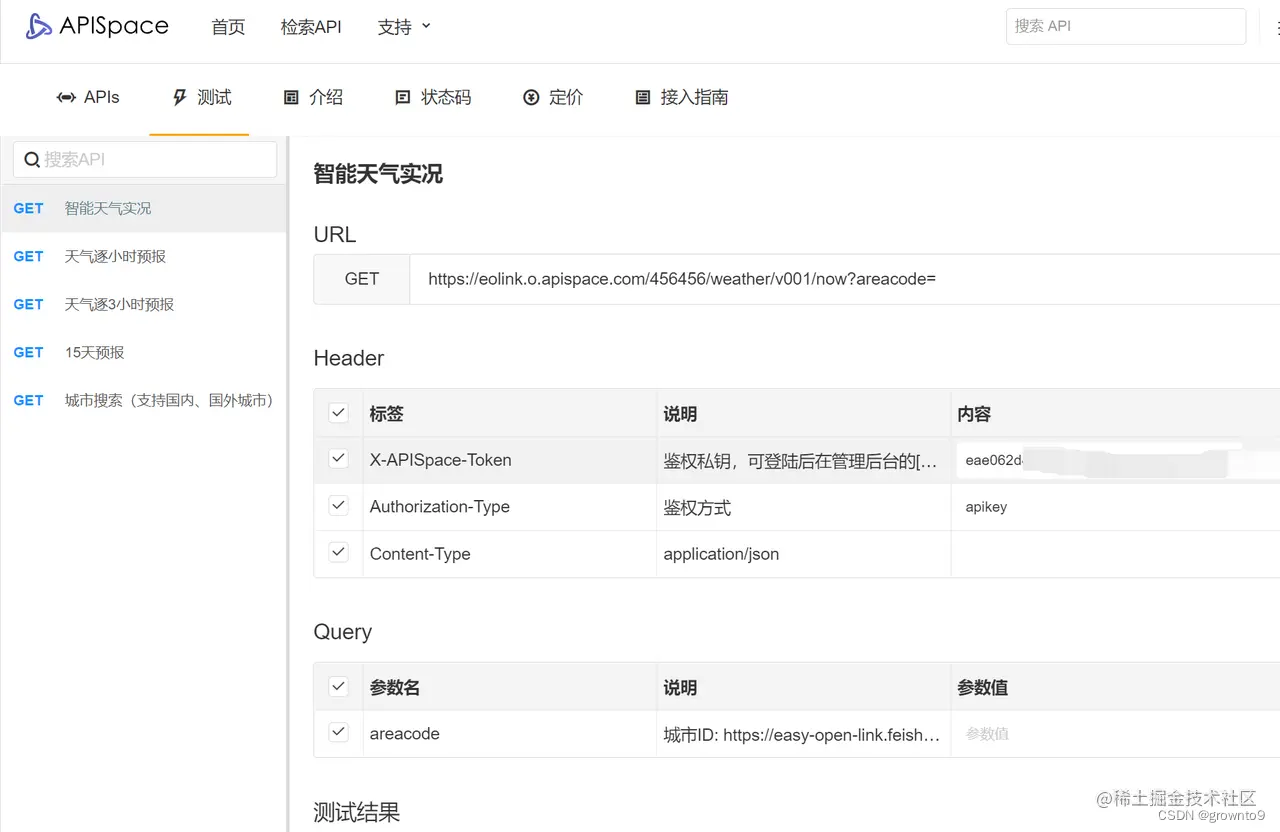This screenshot has width=1280, height=832.
Task: Click the Content-Type label cell
Action: [510, 554]
